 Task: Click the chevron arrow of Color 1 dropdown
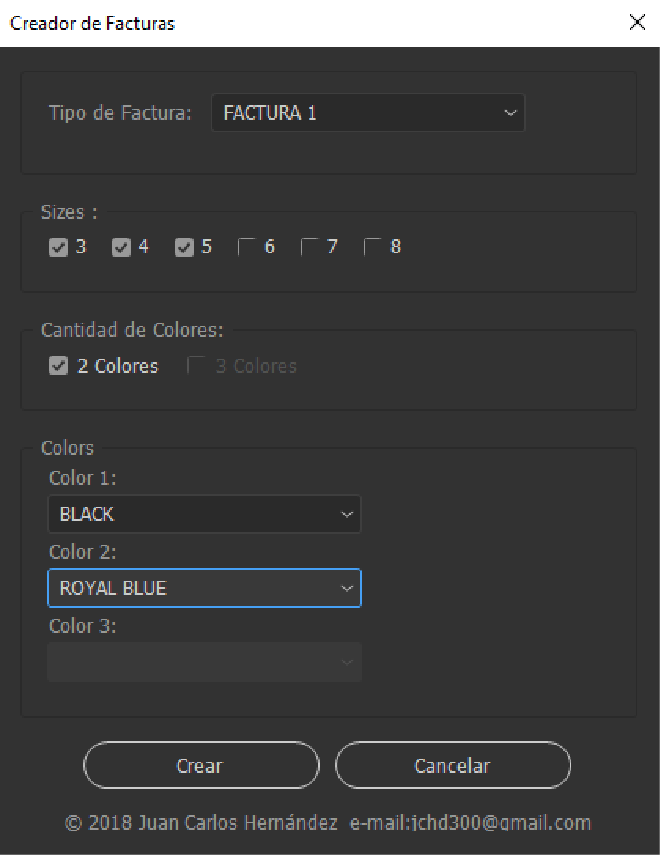(347, 515)
